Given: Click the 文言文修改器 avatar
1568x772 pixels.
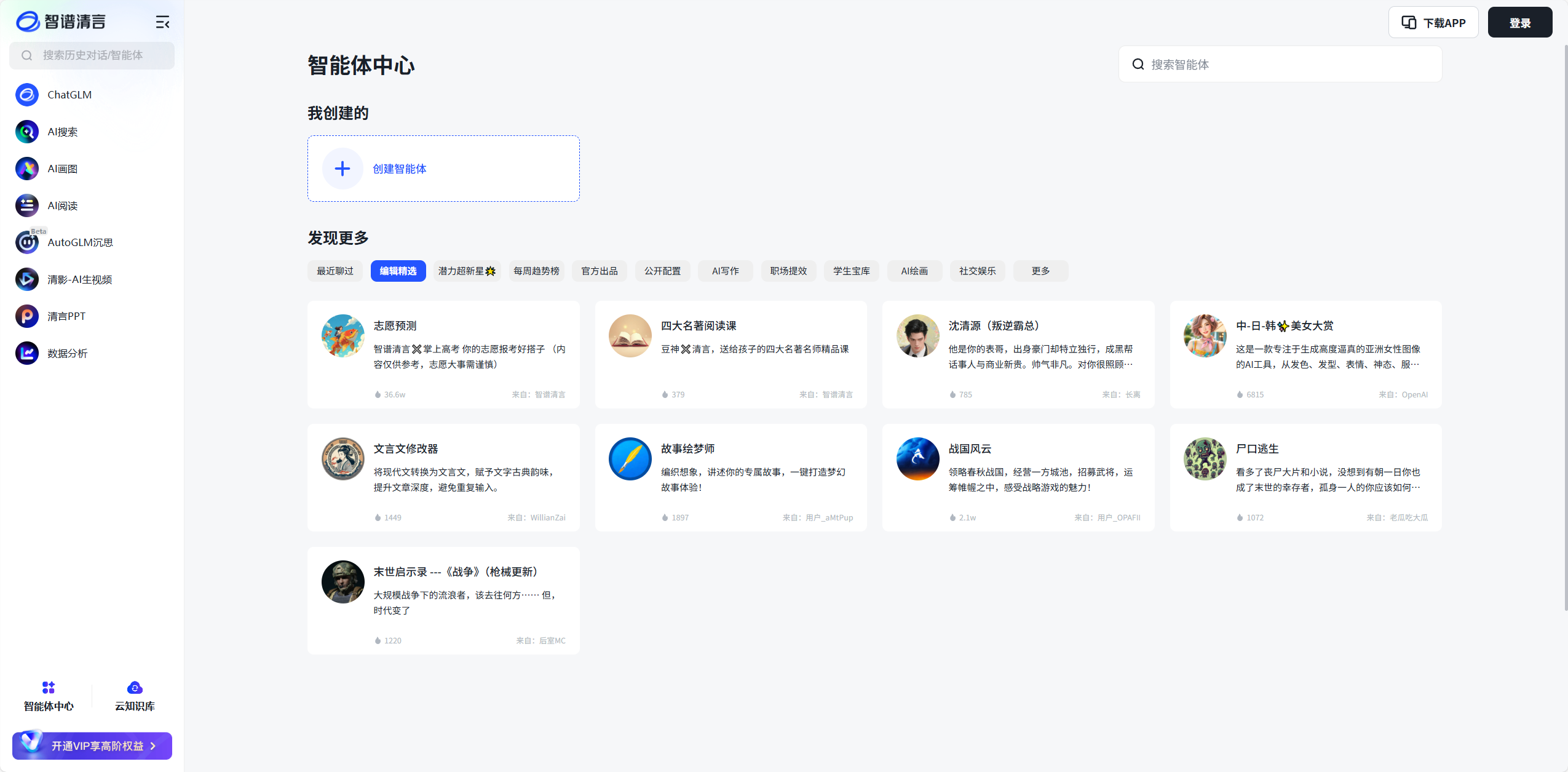Looking at the screenshot, I should pyautogui.click(x=343, y=459).
